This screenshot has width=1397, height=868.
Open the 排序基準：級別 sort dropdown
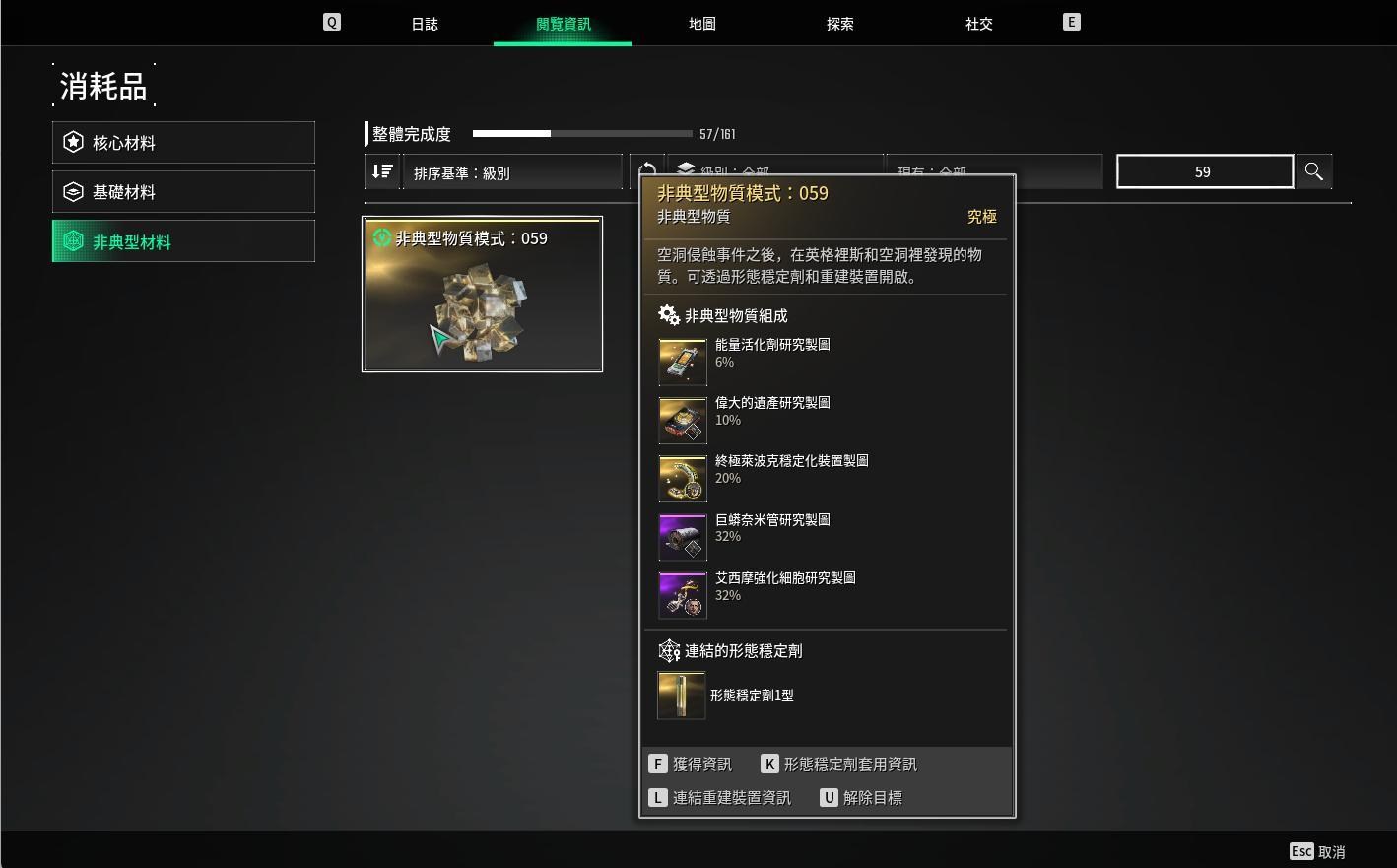[x=513, y=171]
